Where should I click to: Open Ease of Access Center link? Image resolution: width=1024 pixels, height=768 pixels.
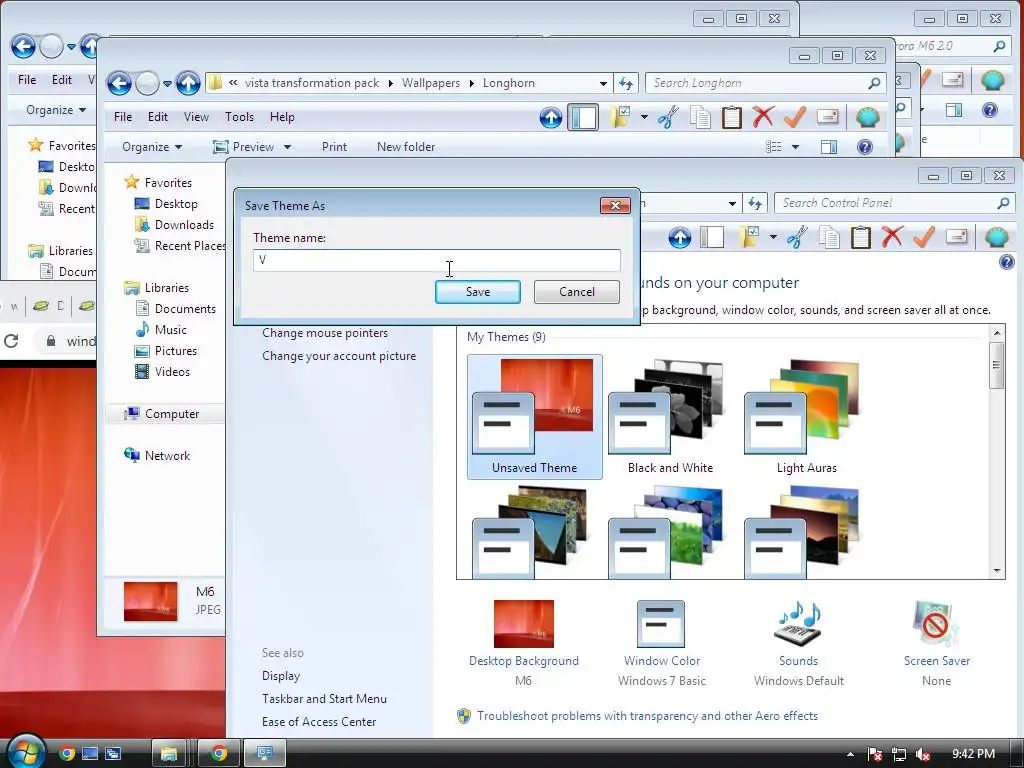pyautogui.click(x=319, y=722)
